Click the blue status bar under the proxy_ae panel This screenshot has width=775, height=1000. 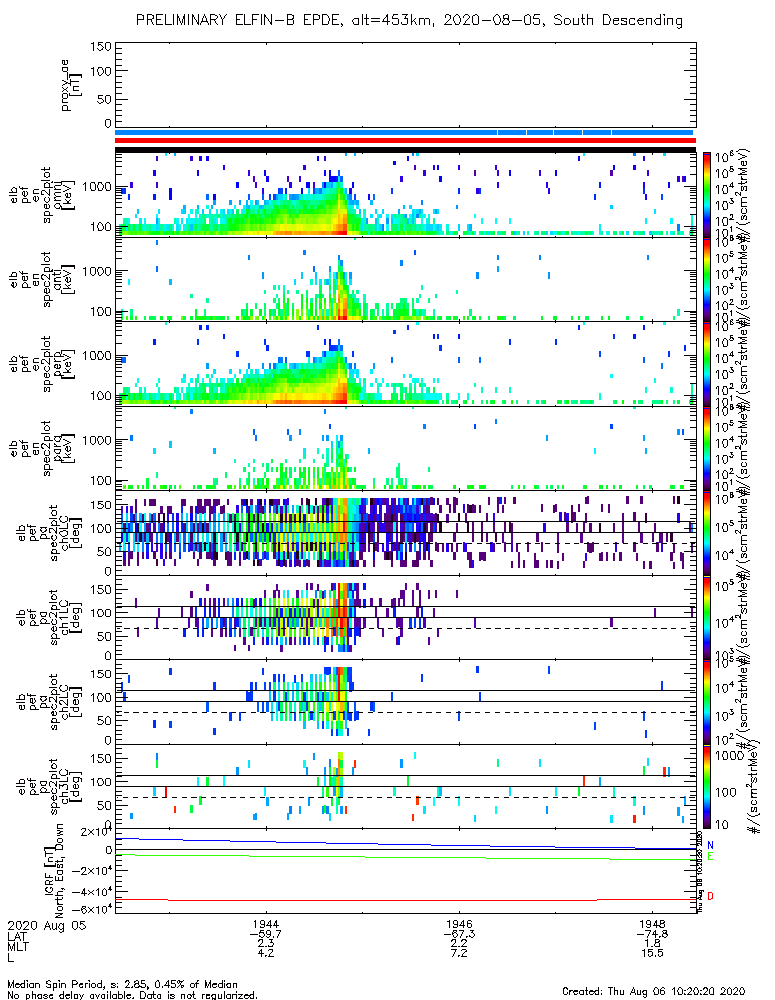(x=405, y=133)
